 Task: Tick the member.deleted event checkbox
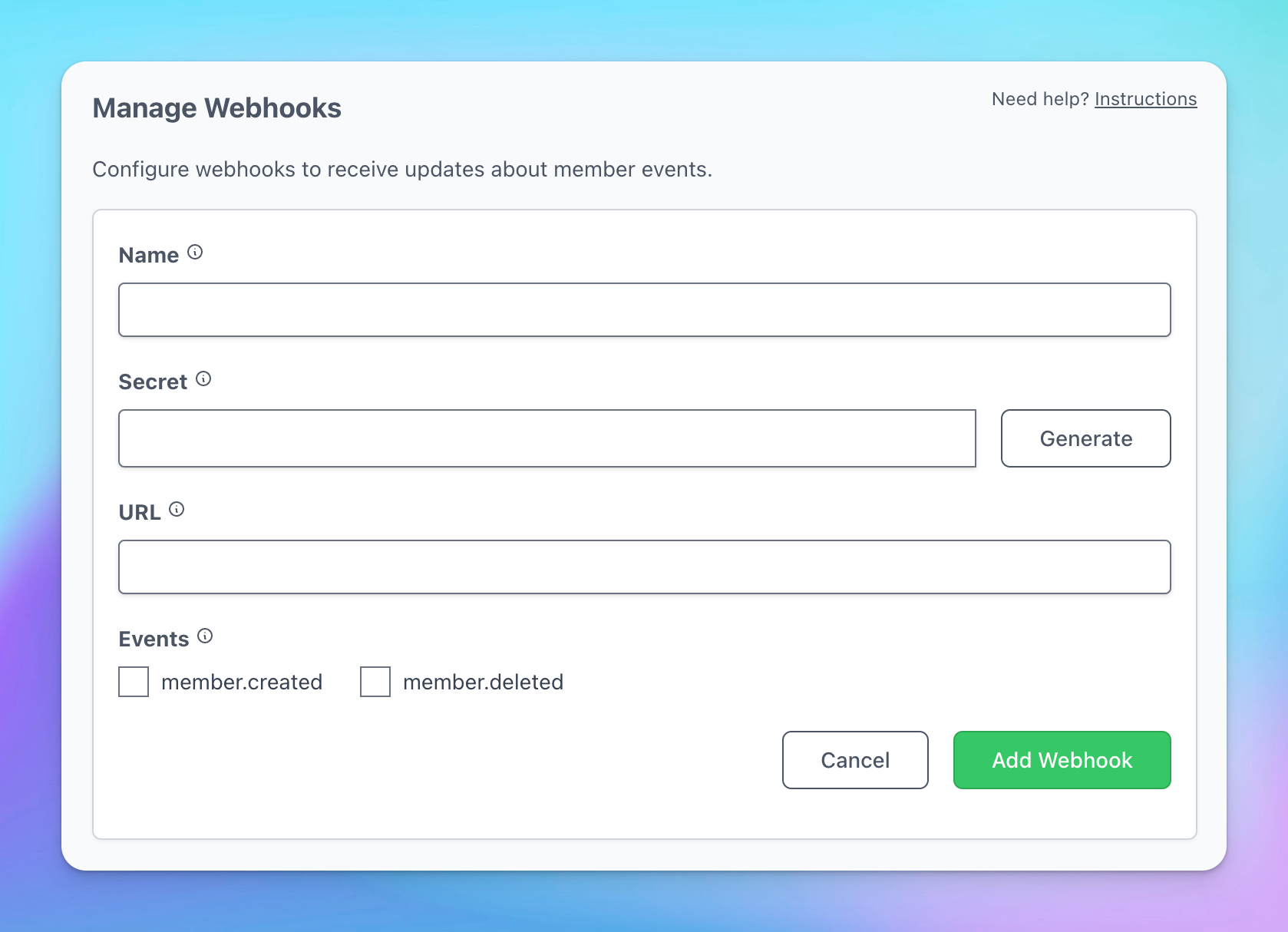(x=375, y=682)
